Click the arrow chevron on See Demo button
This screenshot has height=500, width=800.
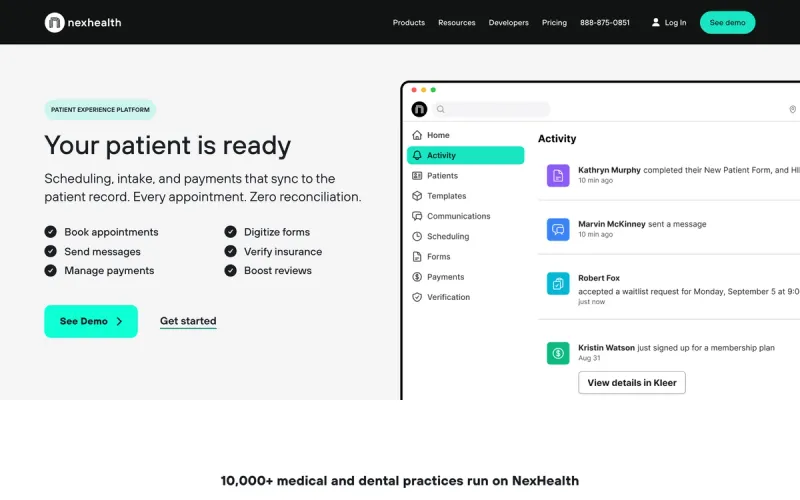tap(119, 321)
